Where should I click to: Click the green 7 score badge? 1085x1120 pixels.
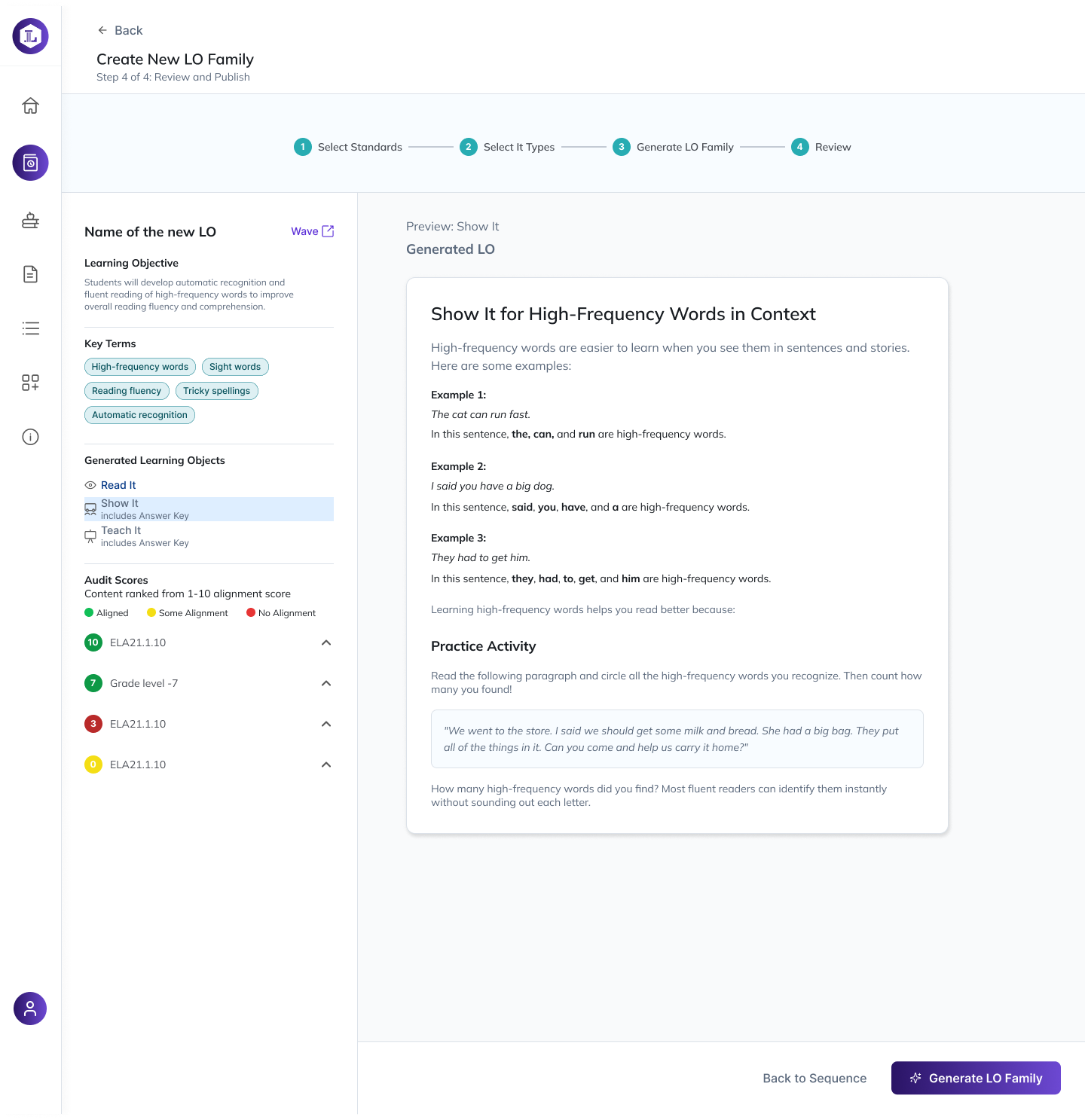(x=93, y=683)
